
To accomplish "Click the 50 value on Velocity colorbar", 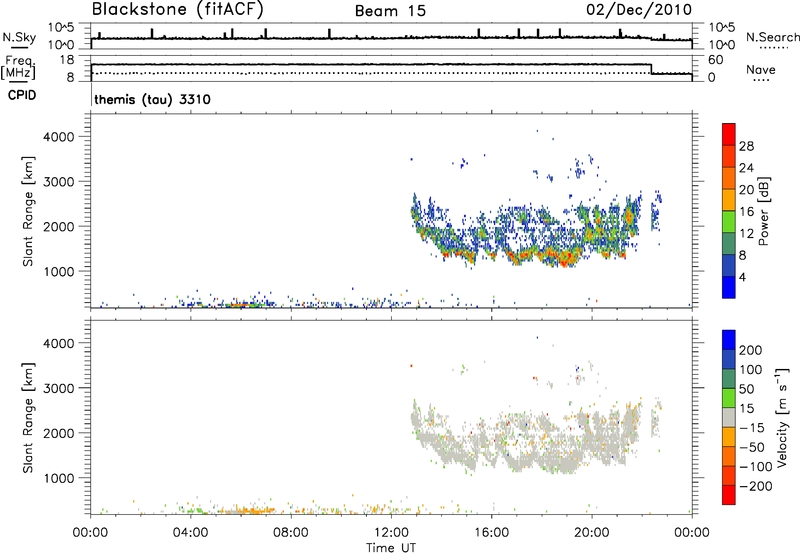I will pyautogui.click(x=746, y=389).
